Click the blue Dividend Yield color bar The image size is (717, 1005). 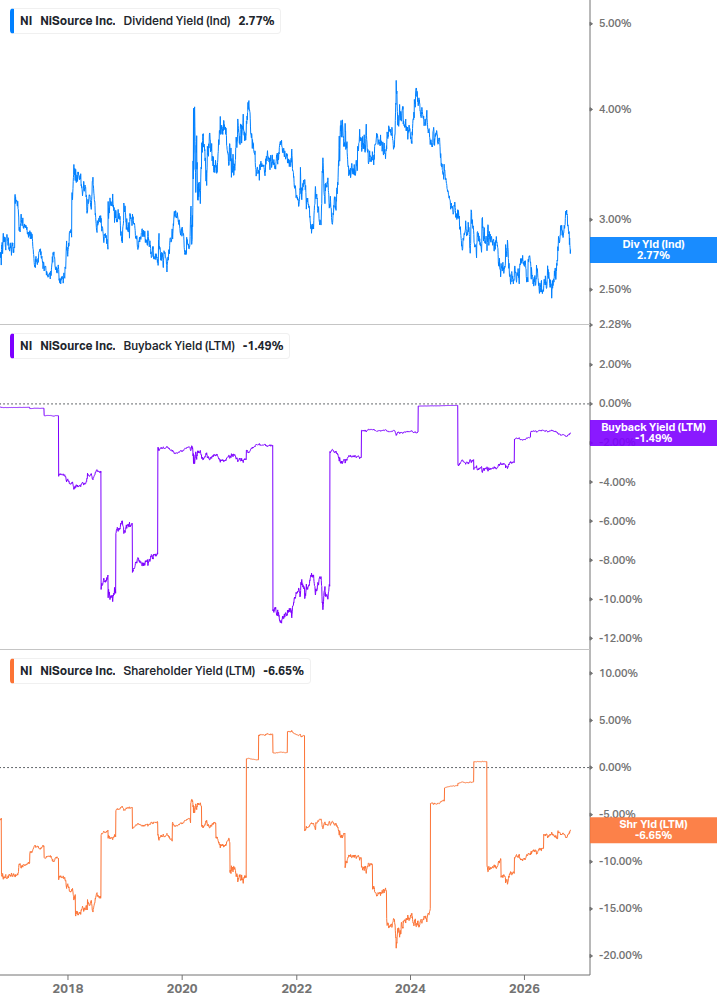12,21
